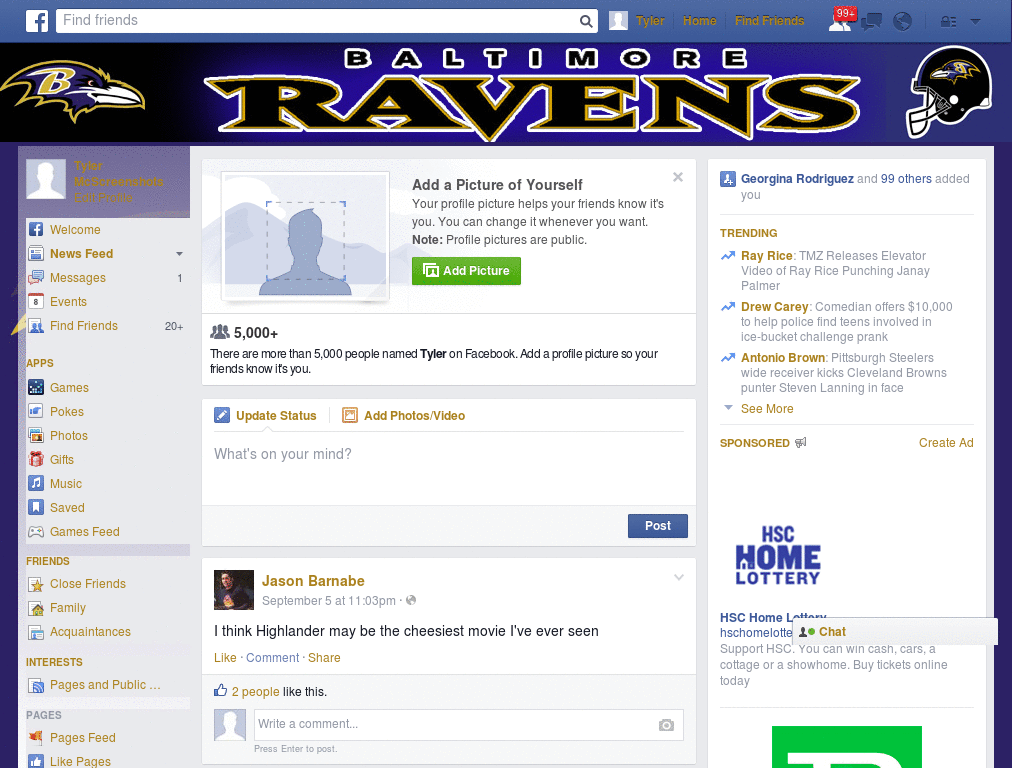The height and width of the screenshot is (768, 1024).
Task: Open Messages from sidebar
Action: click(78, 278)
